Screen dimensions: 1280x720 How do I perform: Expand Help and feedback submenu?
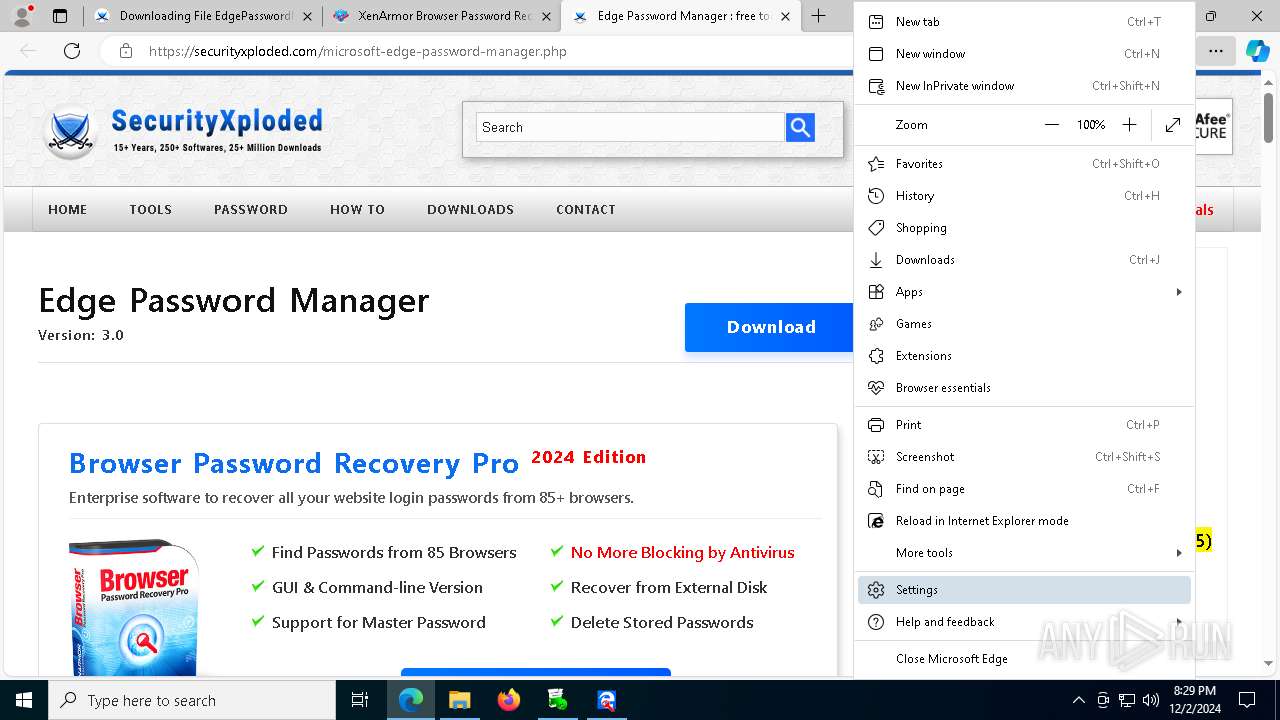click(1024, 622)
